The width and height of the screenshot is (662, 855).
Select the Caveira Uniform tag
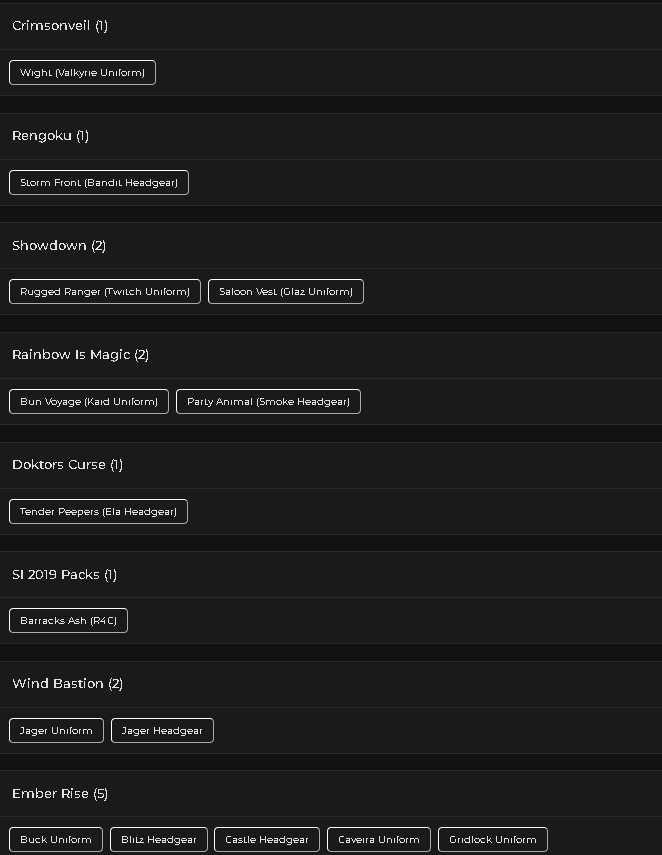(378, 840)
